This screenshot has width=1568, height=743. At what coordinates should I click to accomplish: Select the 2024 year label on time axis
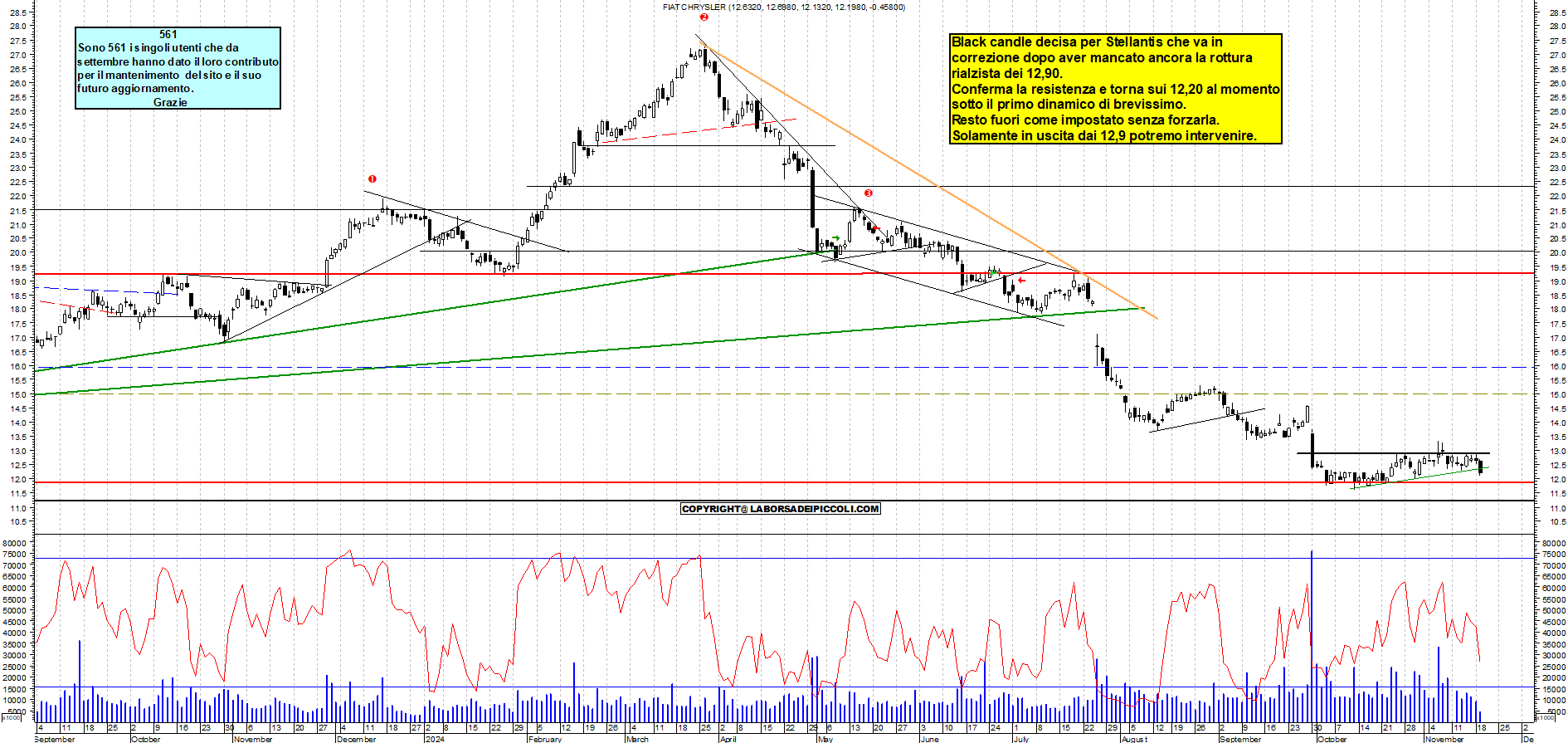[x=434, y=739]
